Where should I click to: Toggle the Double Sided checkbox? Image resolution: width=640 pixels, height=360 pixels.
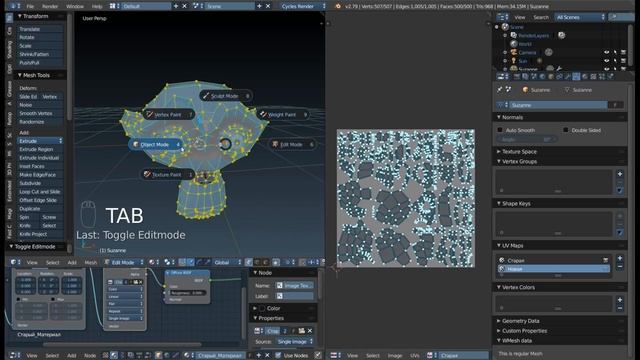(566, 130)
